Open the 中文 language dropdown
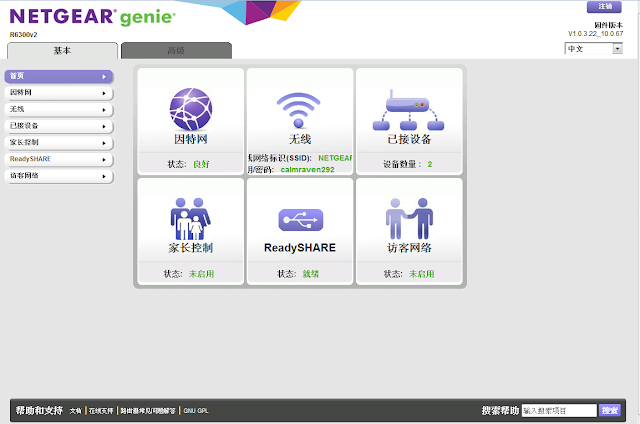This screenshot has height=424, width=640. tap(593, 49)
